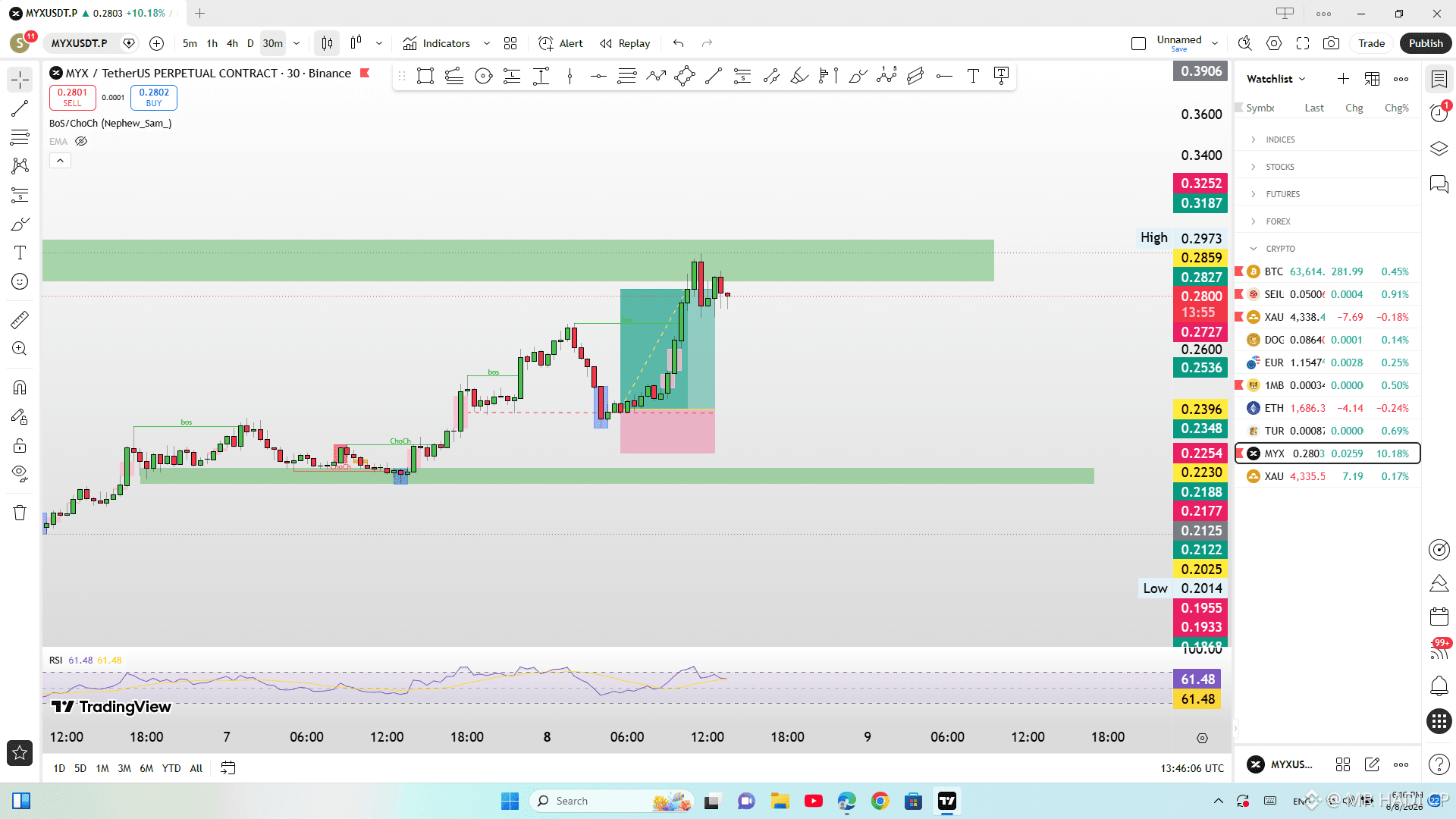
Task: Set the date range to All
Action: click(x=196, y=768)
